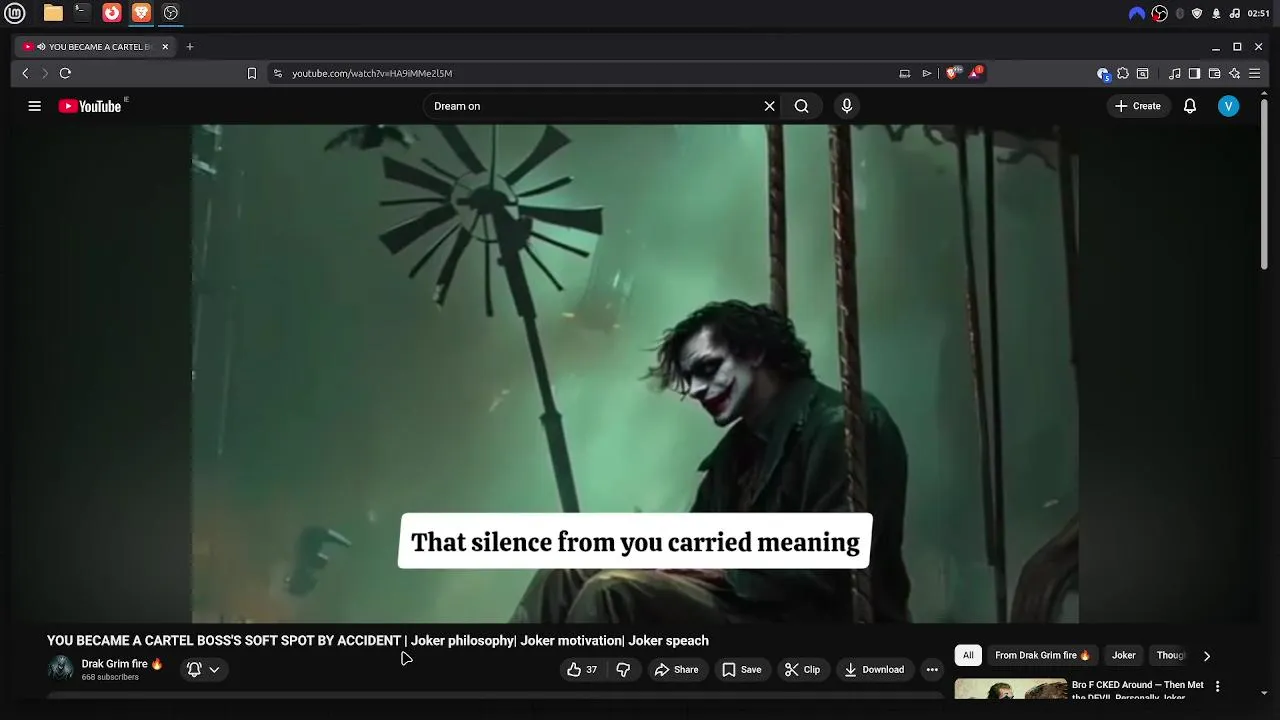Open the YouTube notifications bell

[1190, 106]
